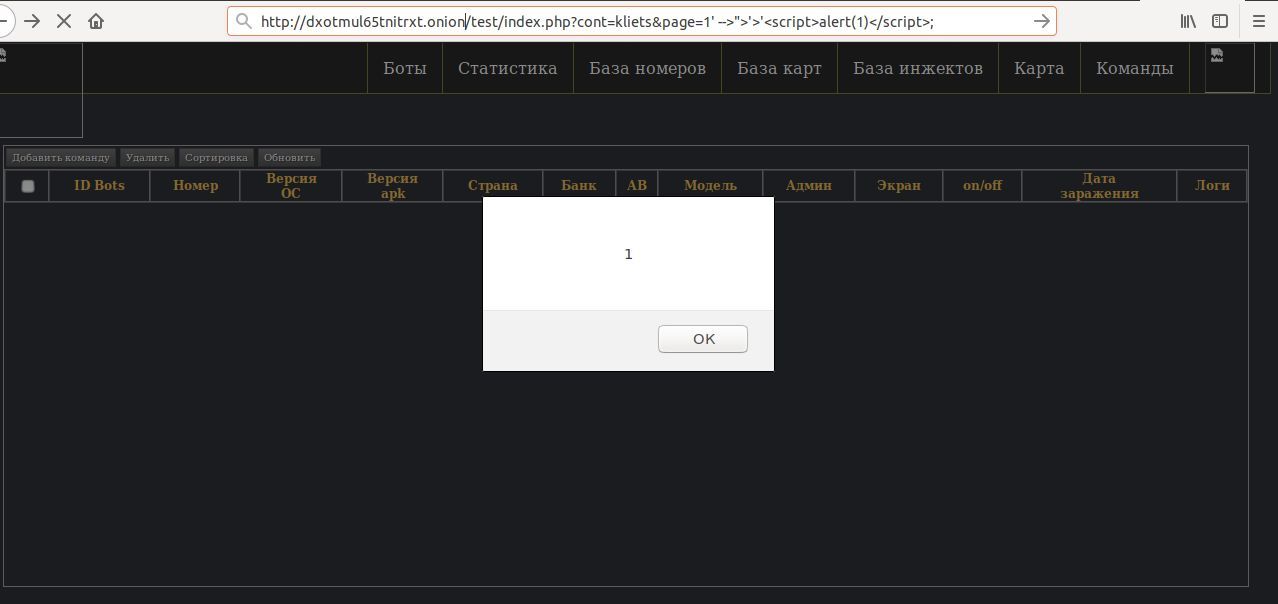Click the Дата заражения column header
1278x604 pixels.
coord(1099,186)
